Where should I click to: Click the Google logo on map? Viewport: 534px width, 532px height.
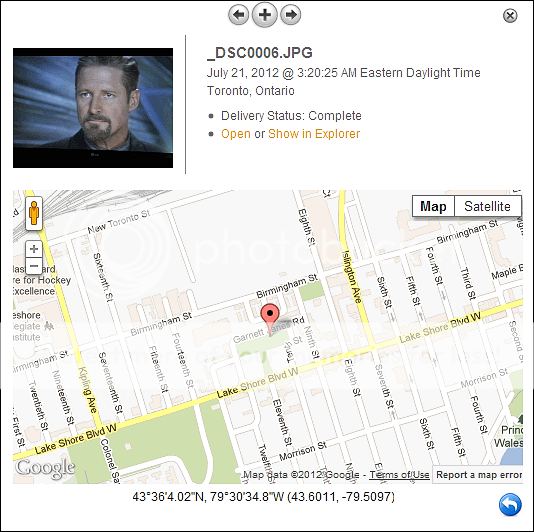pos(45,467)
